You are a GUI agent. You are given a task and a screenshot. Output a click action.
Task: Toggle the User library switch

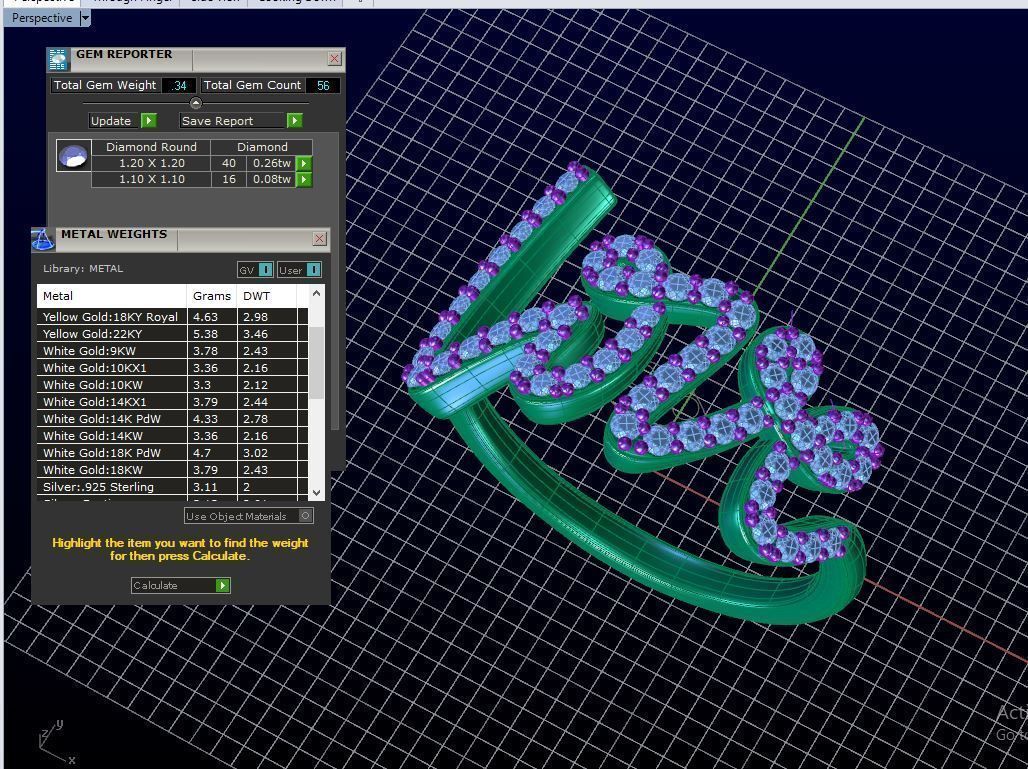coord(299,269)
